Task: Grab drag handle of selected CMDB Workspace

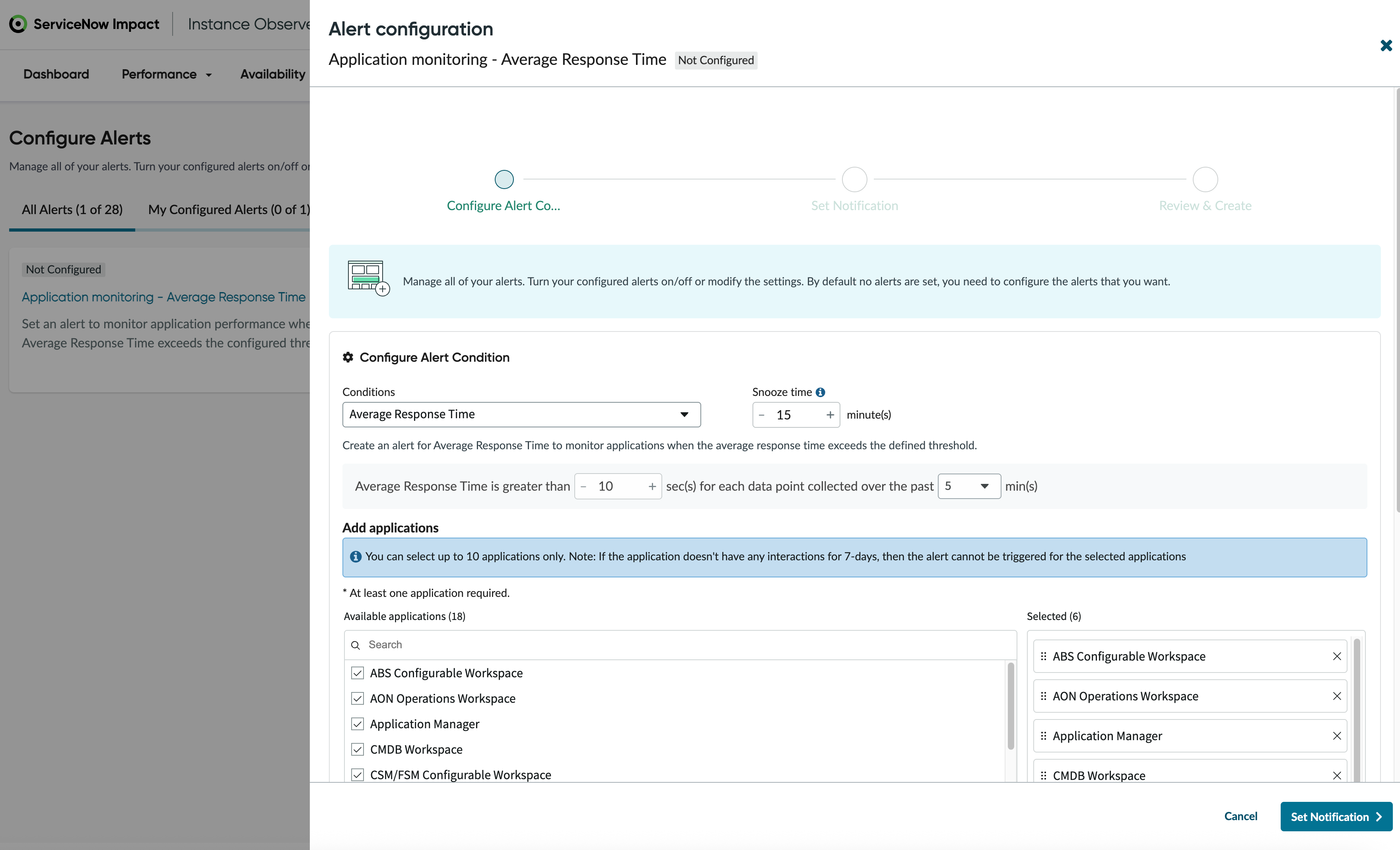Action: 1043,776
